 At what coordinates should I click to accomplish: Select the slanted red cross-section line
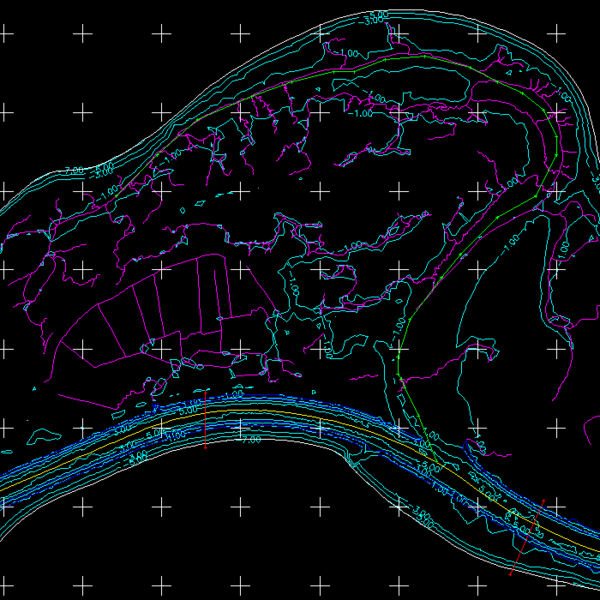527,537
